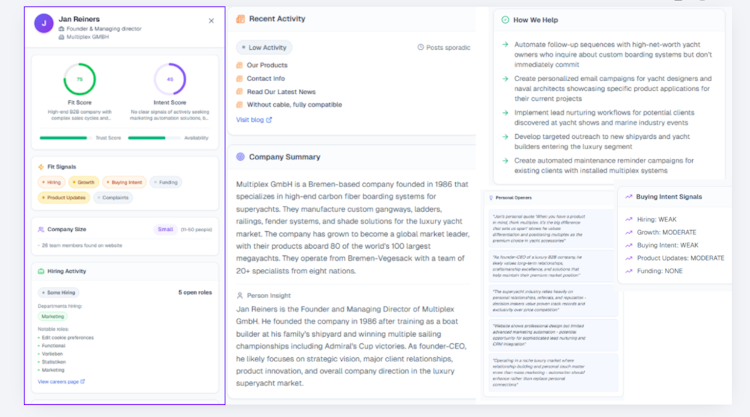Click the Buying Intent Signals trend icon
The image size is (750, 417).
pos(629,197)
